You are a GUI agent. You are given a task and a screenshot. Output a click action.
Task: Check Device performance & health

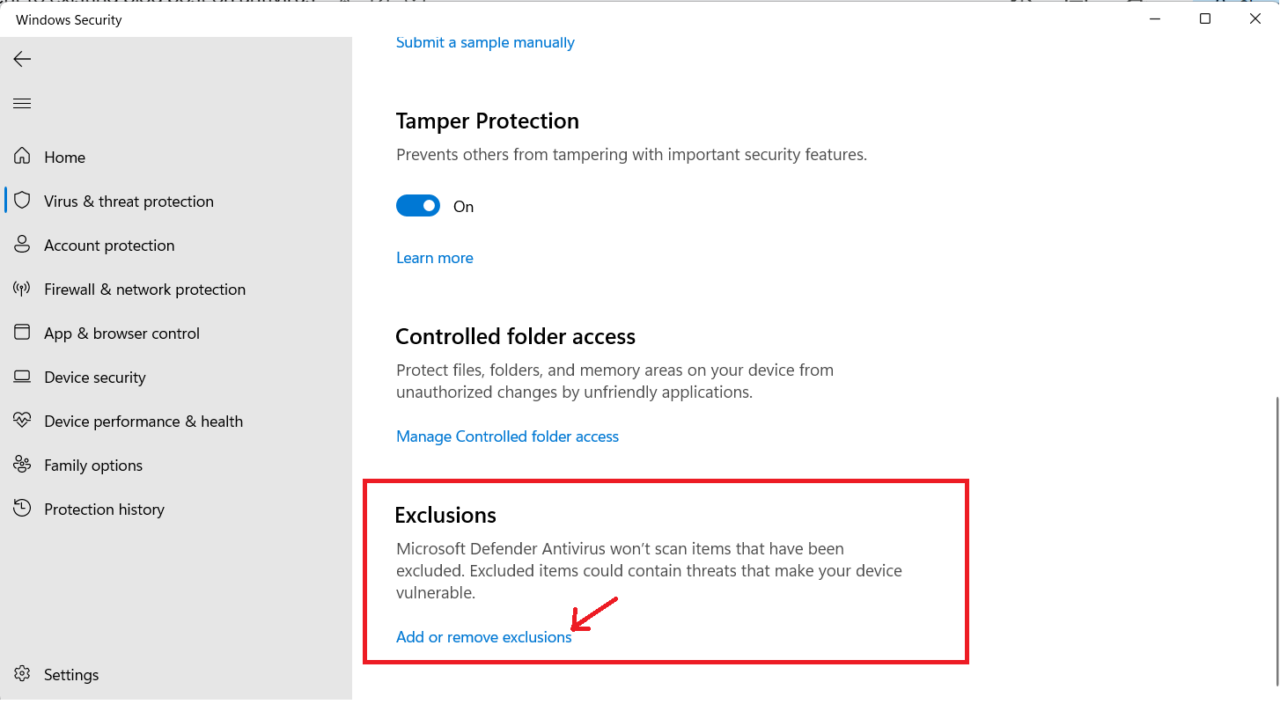pos(144,420)
